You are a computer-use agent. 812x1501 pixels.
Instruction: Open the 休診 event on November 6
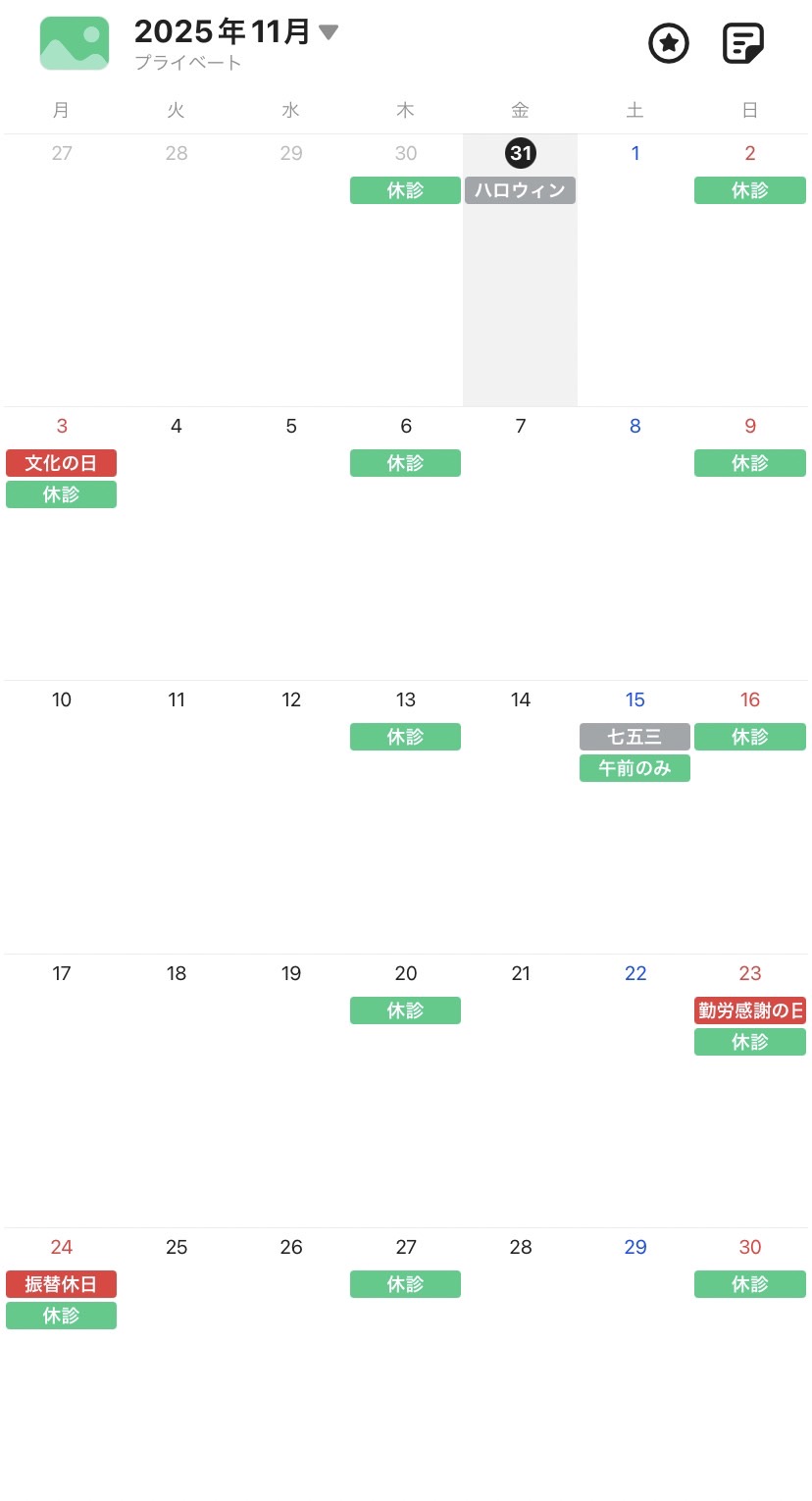[x=405, y=463]
